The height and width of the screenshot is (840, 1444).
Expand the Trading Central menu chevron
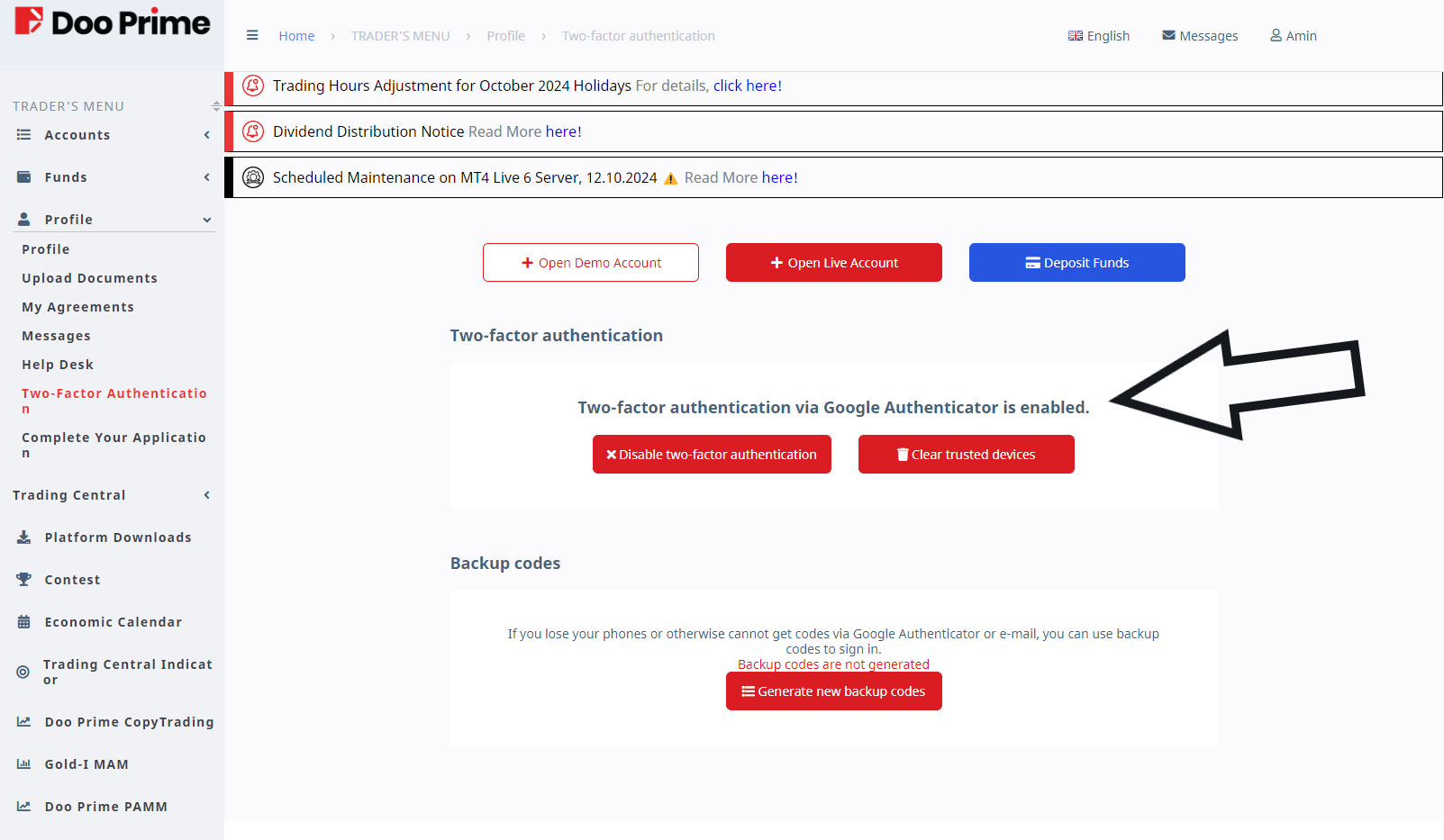tap(207, 495)
